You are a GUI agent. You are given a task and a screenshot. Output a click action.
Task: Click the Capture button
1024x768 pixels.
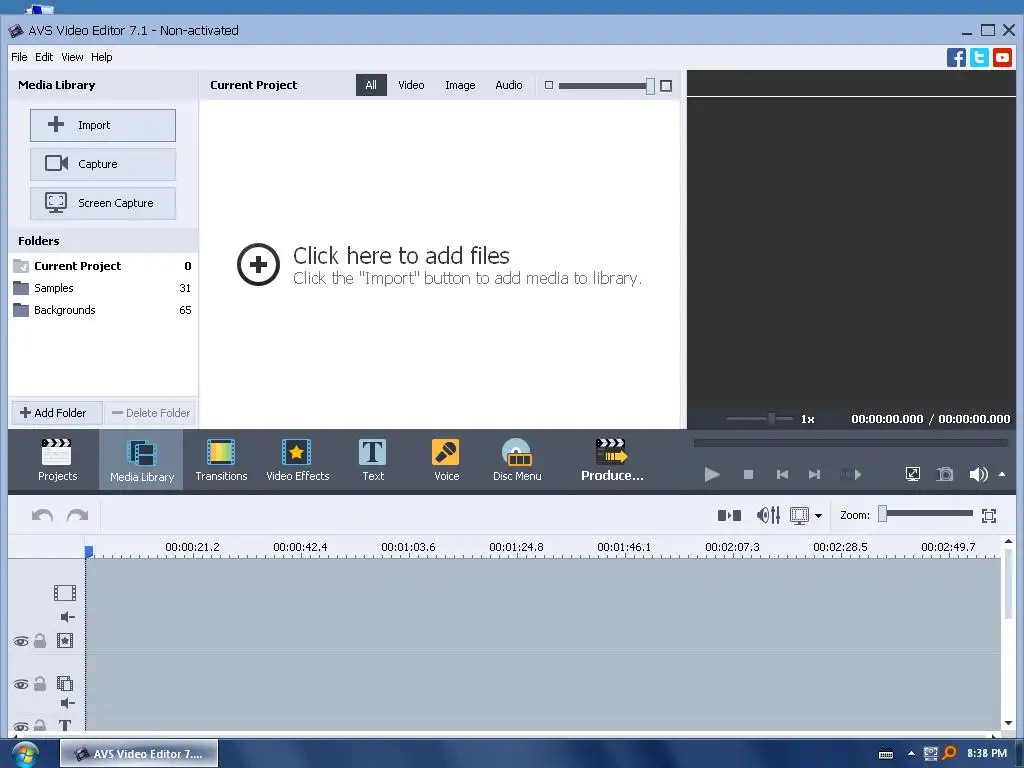point(103,164)
